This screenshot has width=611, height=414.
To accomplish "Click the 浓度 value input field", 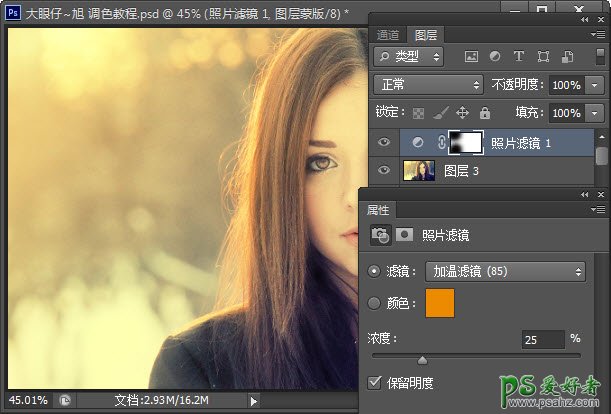I will coord(542,340).
